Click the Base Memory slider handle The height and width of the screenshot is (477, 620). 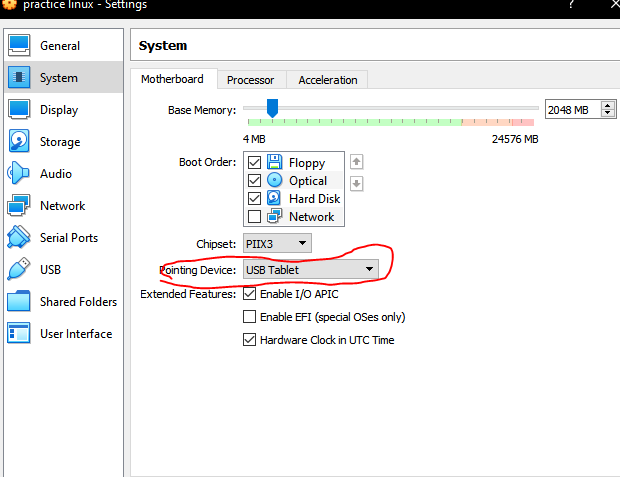[272, 108]
